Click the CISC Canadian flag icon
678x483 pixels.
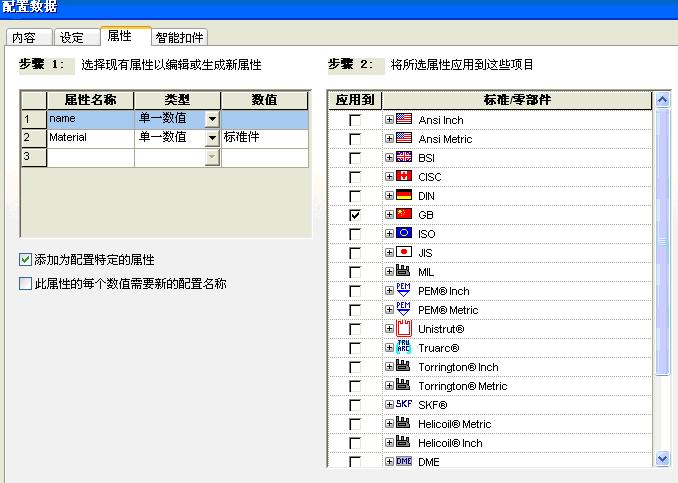pos(404,176)
